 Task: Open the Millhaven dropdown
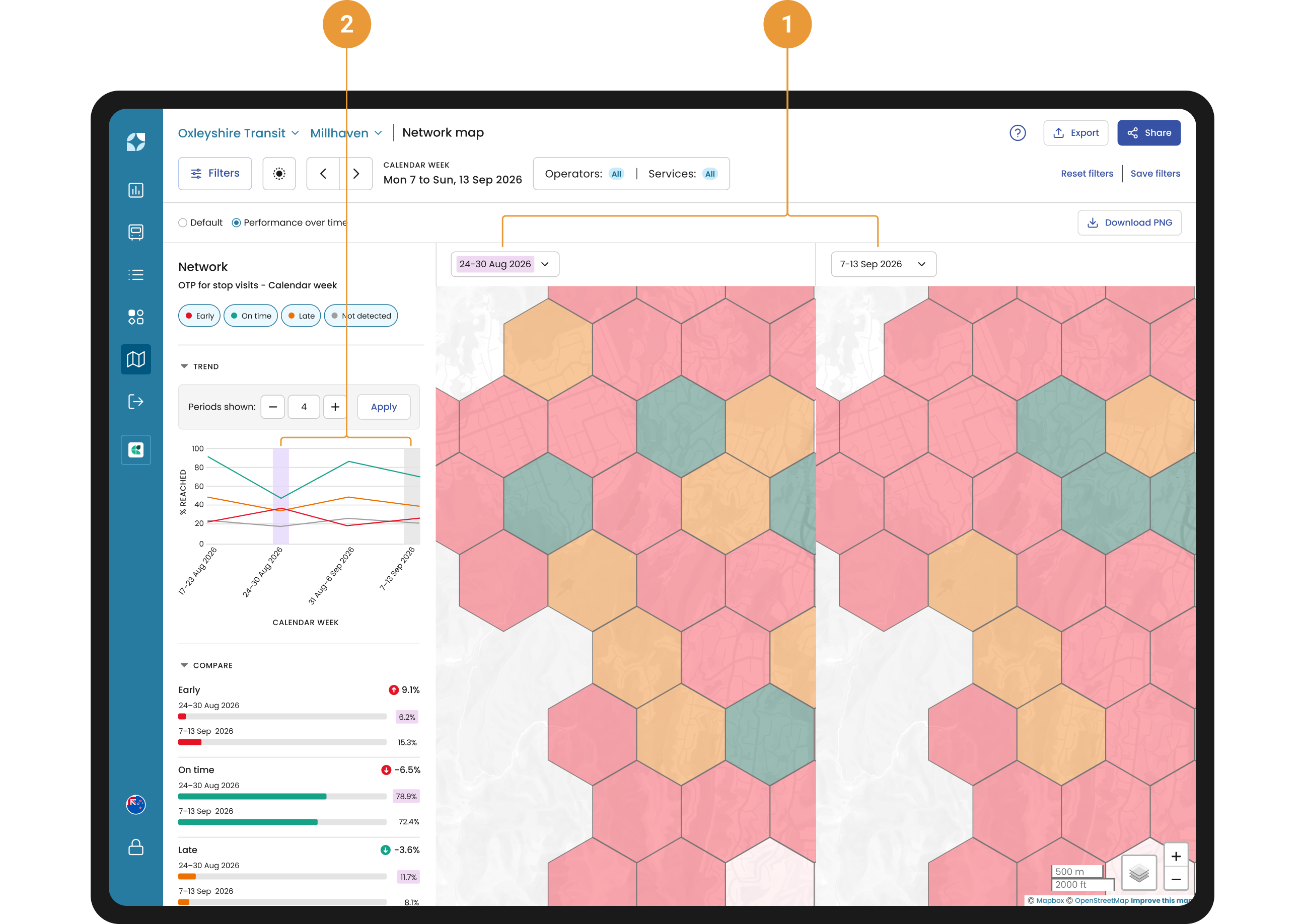(x=346, y=133)
